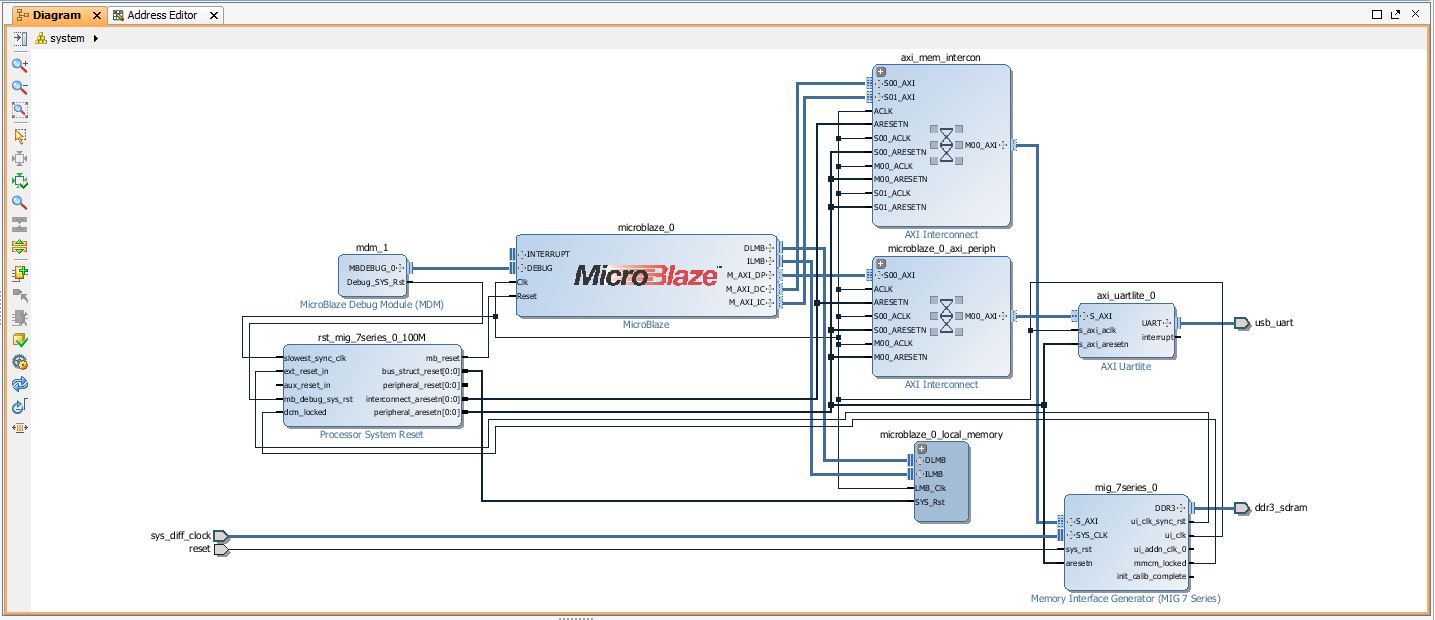Click the Validate Design checkmark icon
The width and height of the screenshot is (1435, 620).
click(x=19, y=340)
